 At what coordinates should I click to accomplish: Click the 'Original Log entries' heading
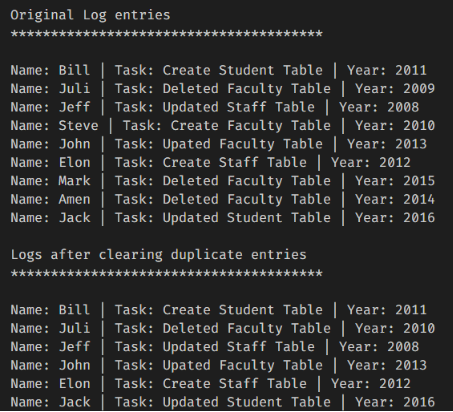pyautogui.click(x=90, y=15)
